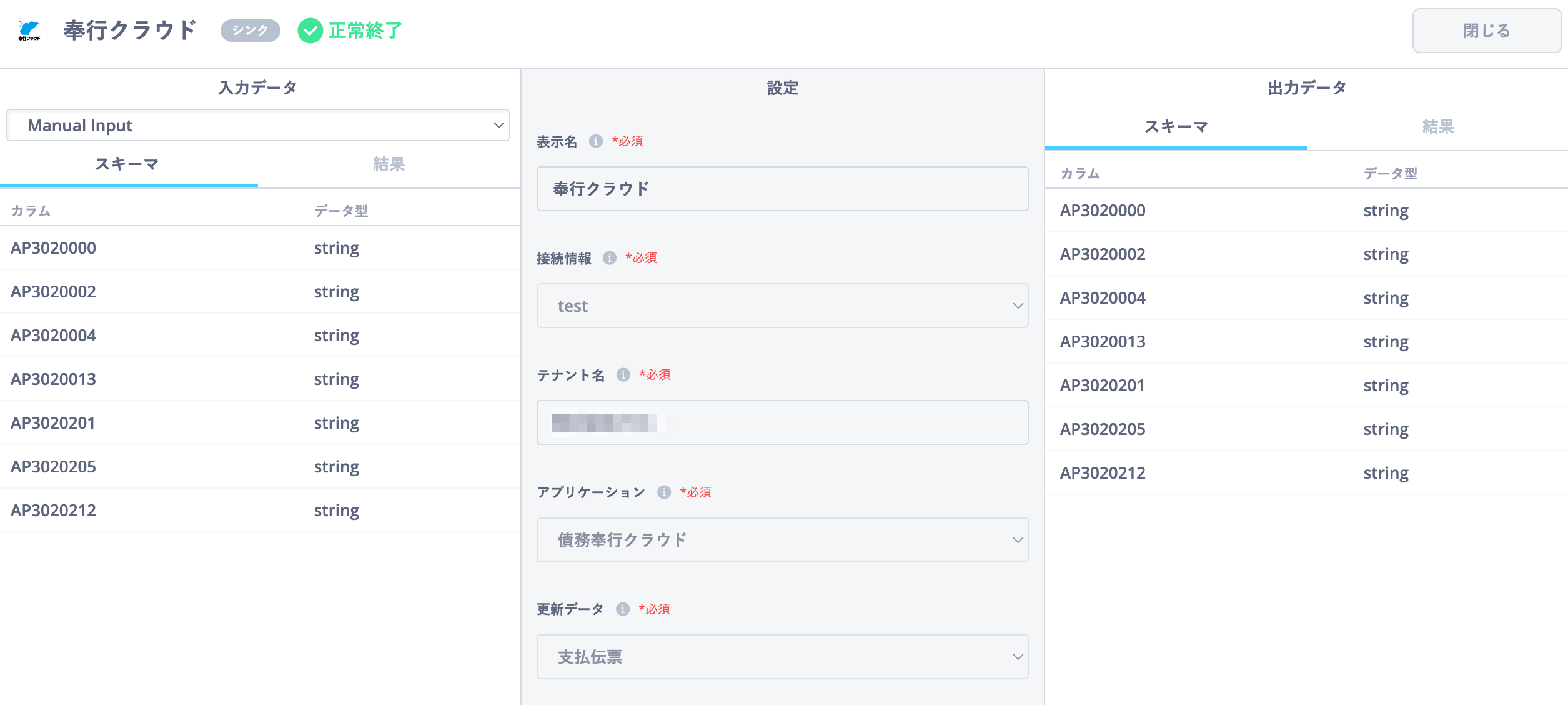
Task: Click inside the 表示名 text field
Action: click(782, 188)
